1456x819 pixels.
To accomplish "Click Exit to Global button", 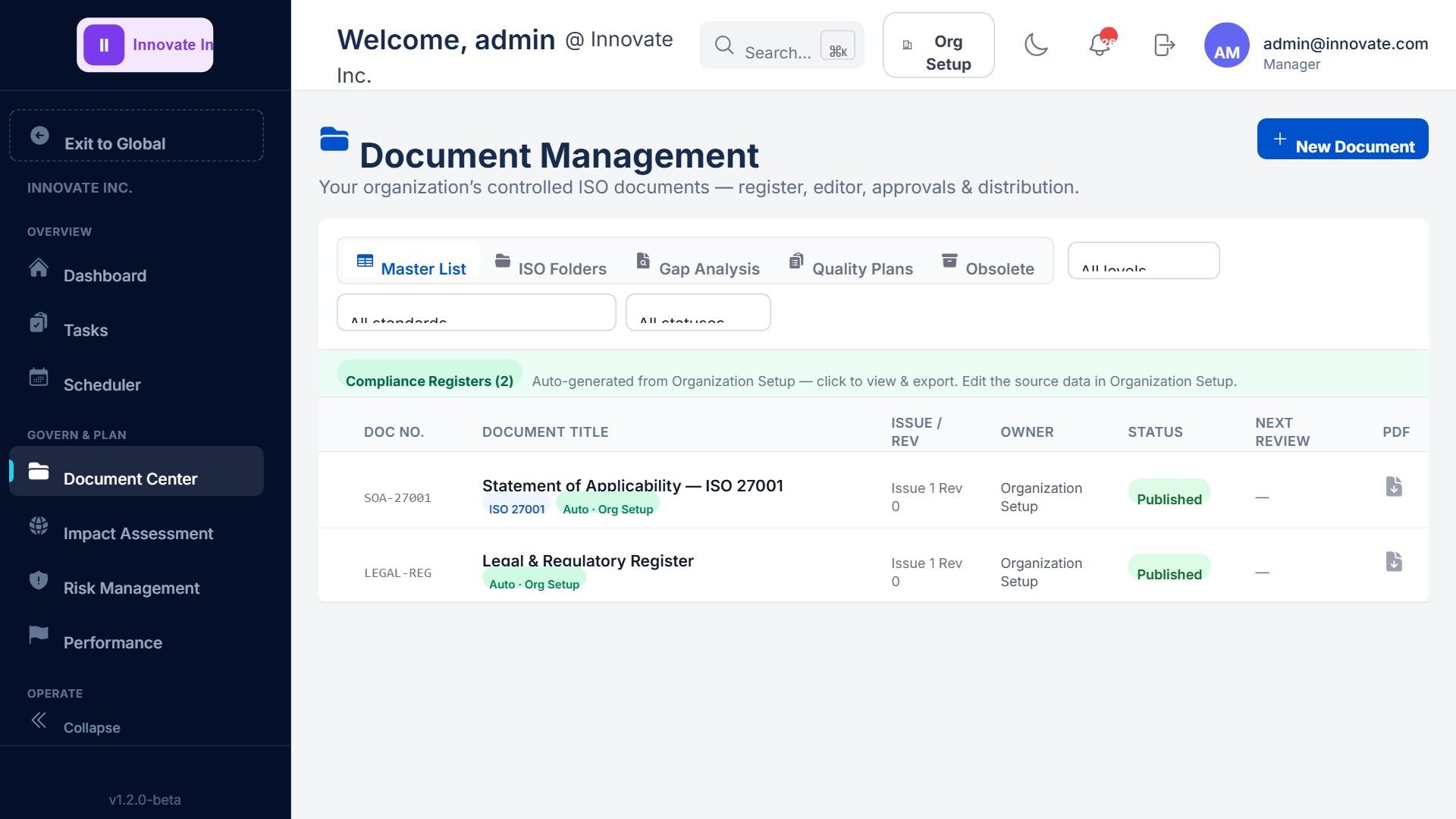I will pyautogui.click(x=136, y=136).
